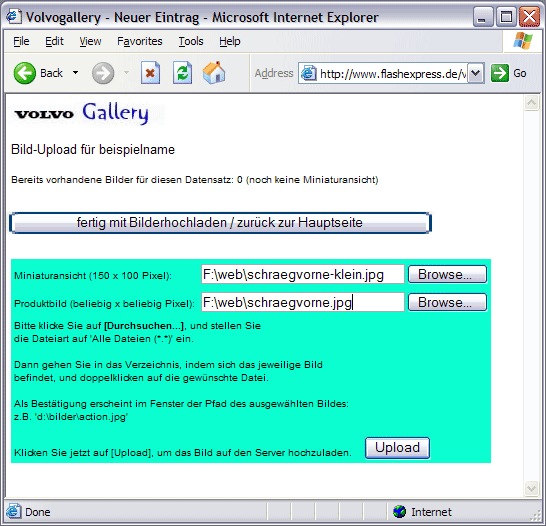Click Browse button for Miniaturansicht
The width and height of the screenshot is (546, 526).
(x=447, y=274)
